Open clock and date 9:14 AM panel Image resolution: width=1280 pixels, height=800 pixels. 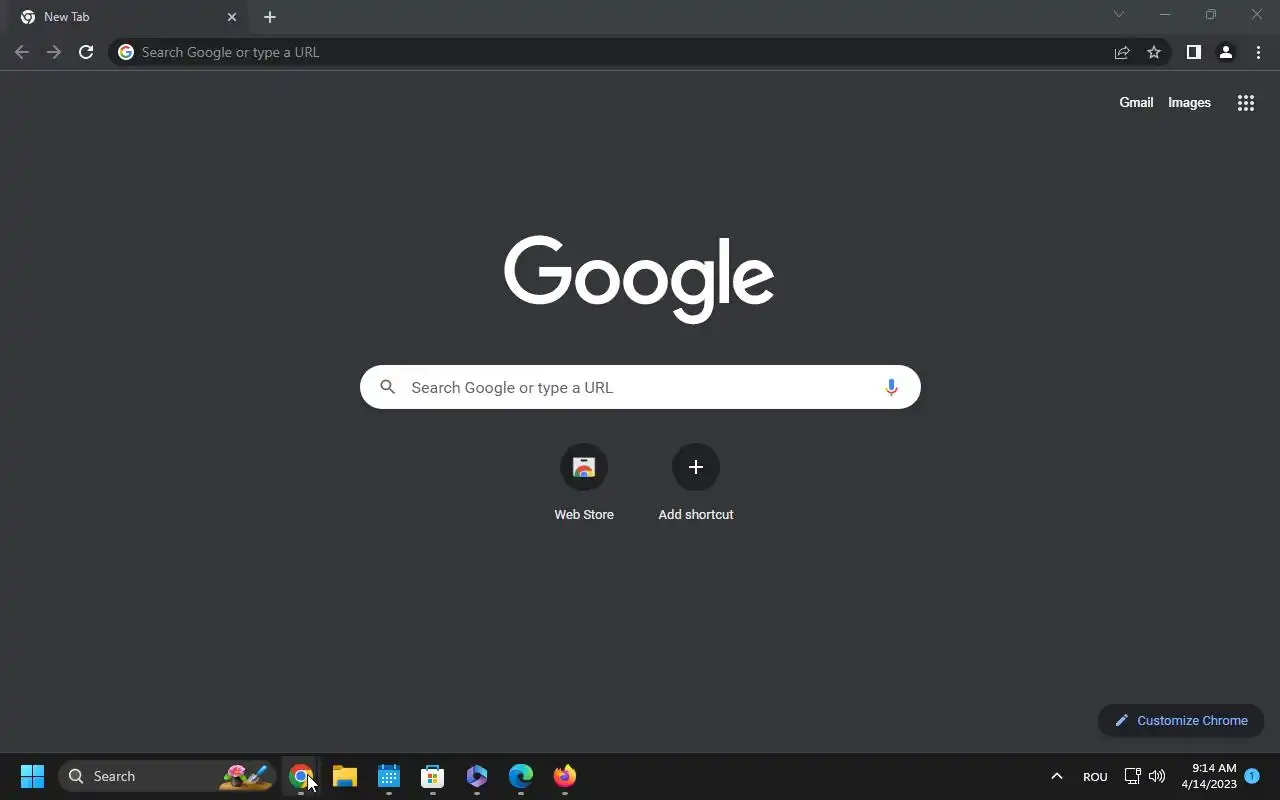coord(1209,776)
